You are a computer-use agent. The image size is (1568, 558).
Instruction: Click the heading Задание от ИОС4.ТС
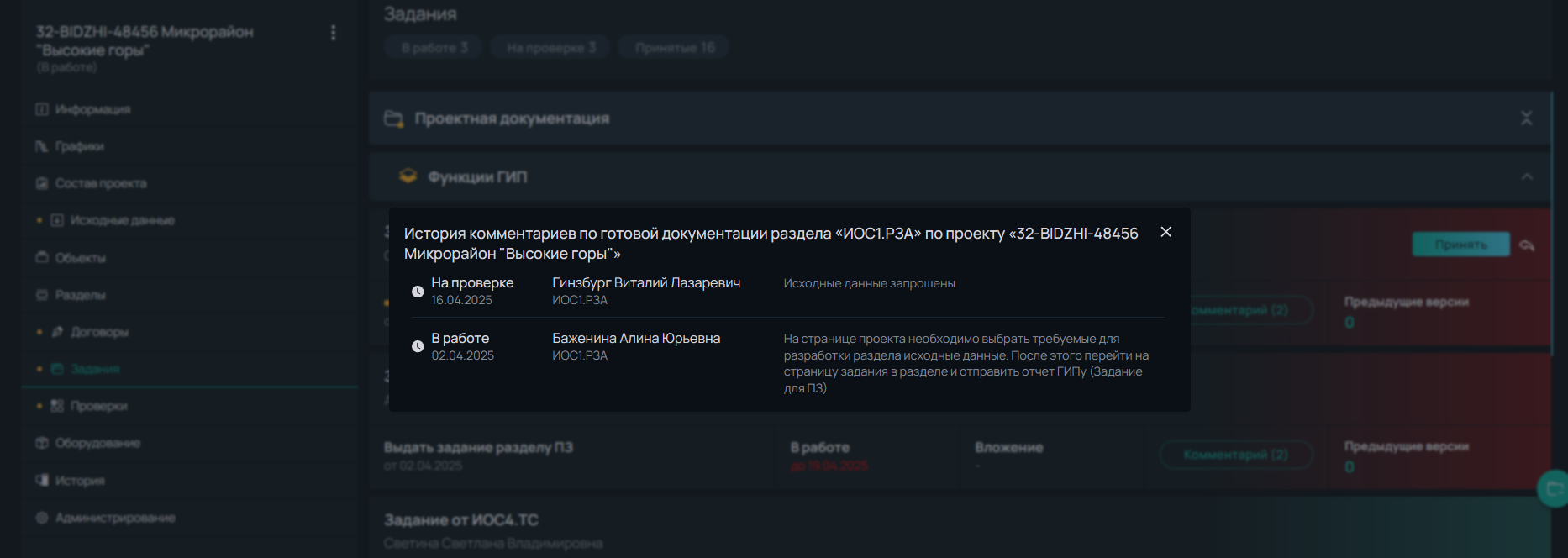pos(461,520)
